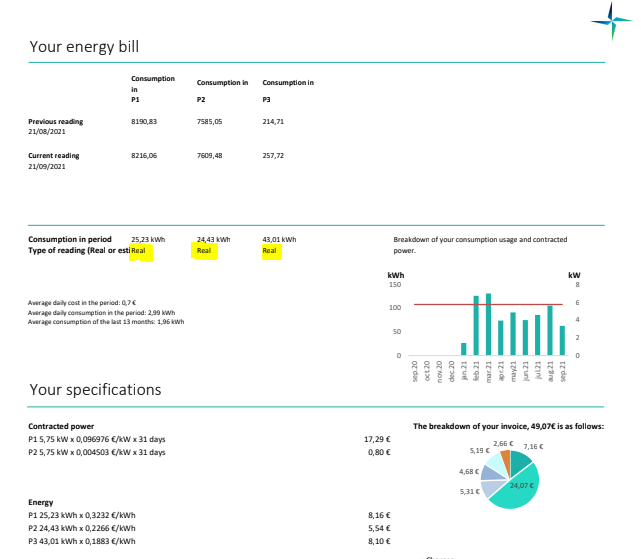The height and width of the screenshot is (559, 641).
Task: Click 'The breakdown of your invoice' title
Action: pos(508,426)
